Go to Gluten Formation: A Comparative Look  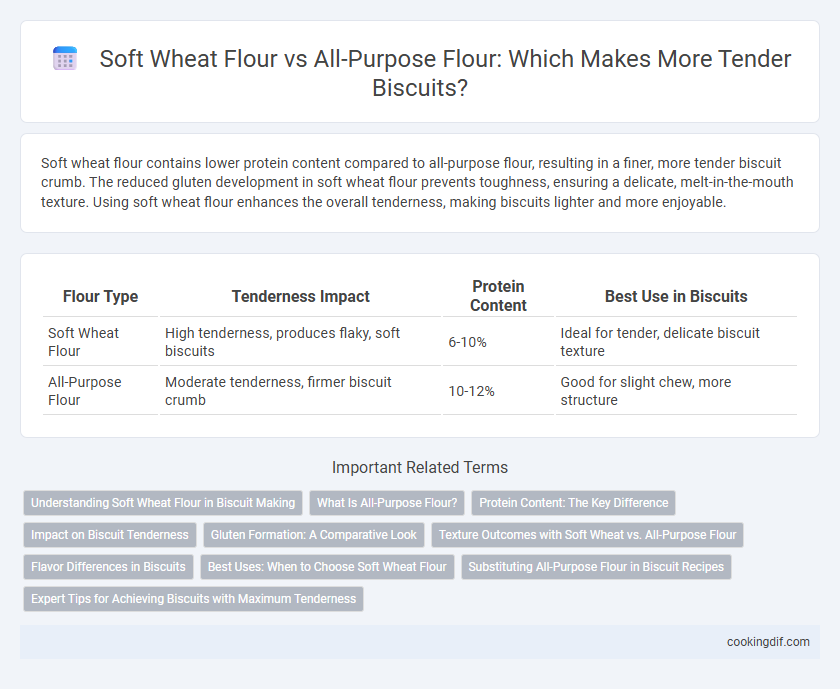tap(313, 535)
